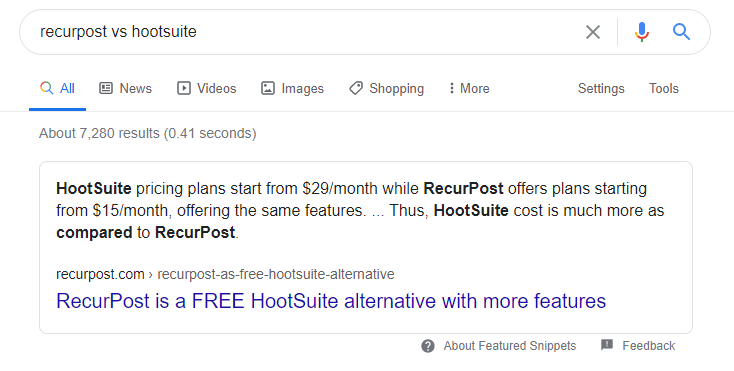The image size is (734, 371).
Task: Submit search using the blue magnifier icon
Action: click(x=682, y=32)
